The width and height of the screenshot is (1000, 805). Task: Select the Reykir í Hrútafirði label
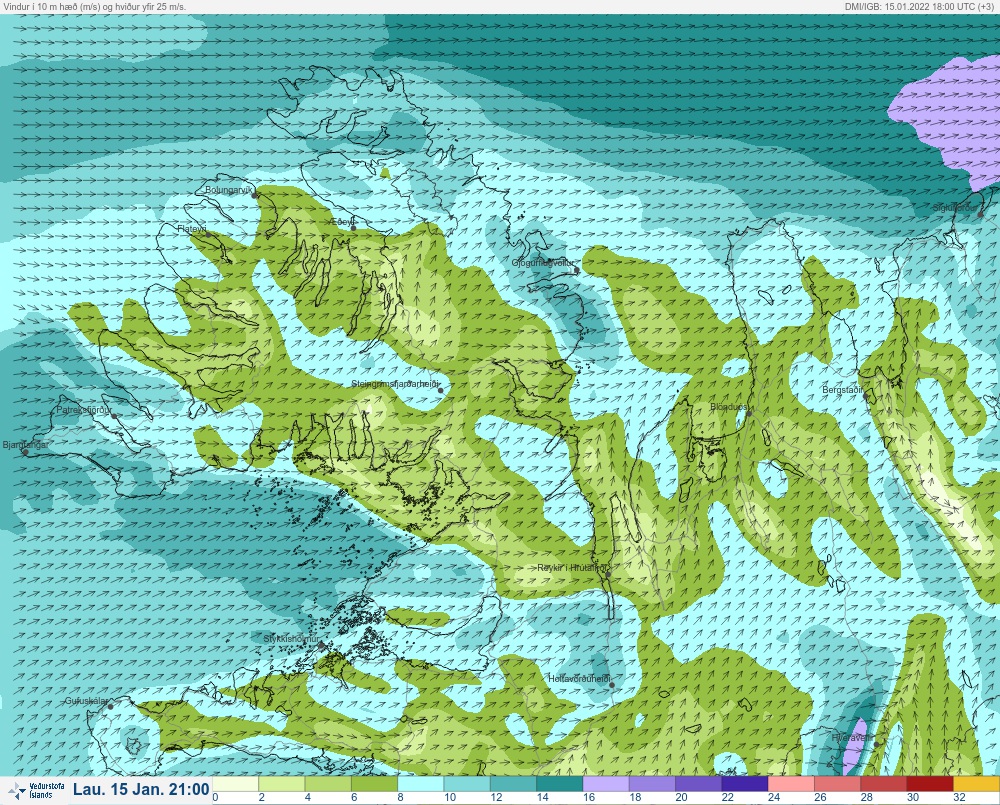pyautogui.click(x=572, y=567)
